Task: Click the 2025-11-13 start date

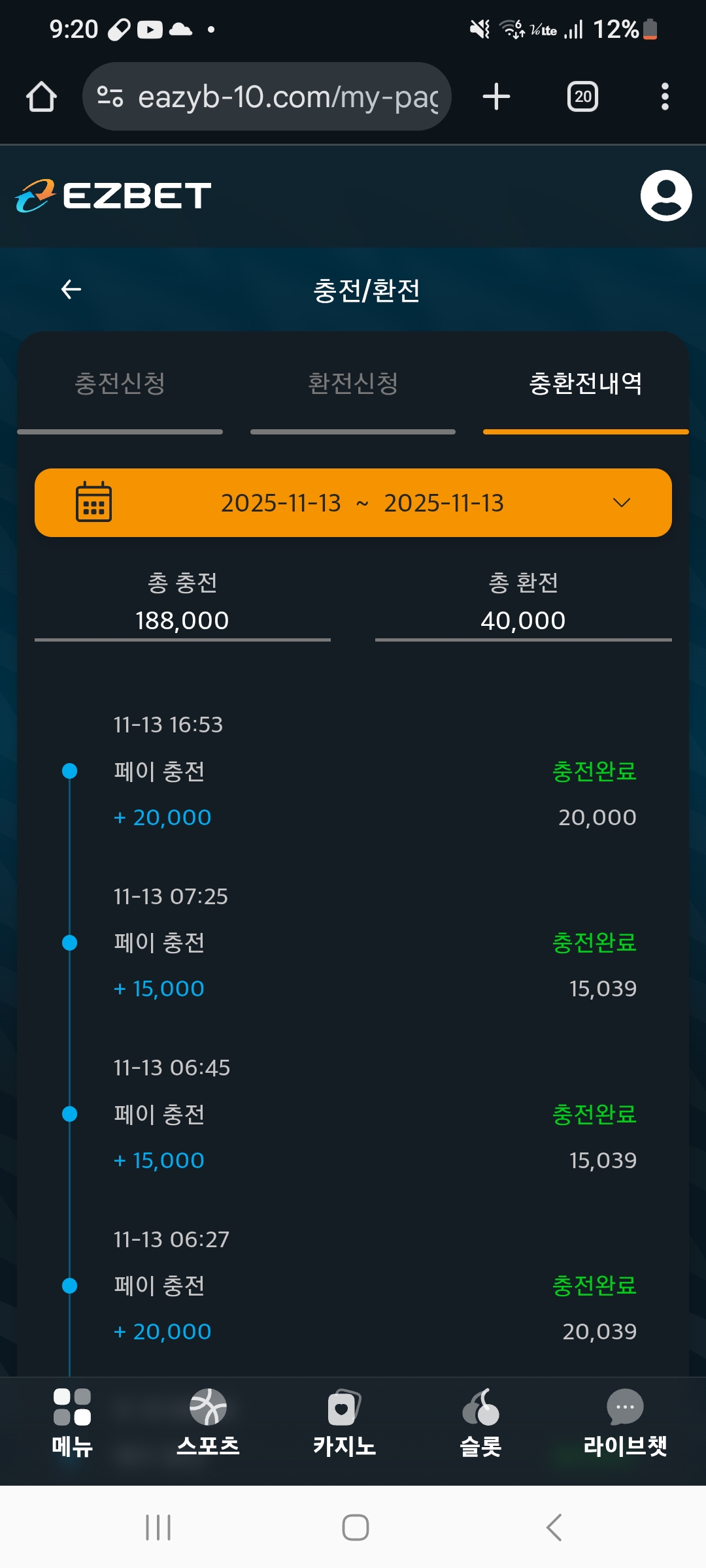Action: click(280, 503)
